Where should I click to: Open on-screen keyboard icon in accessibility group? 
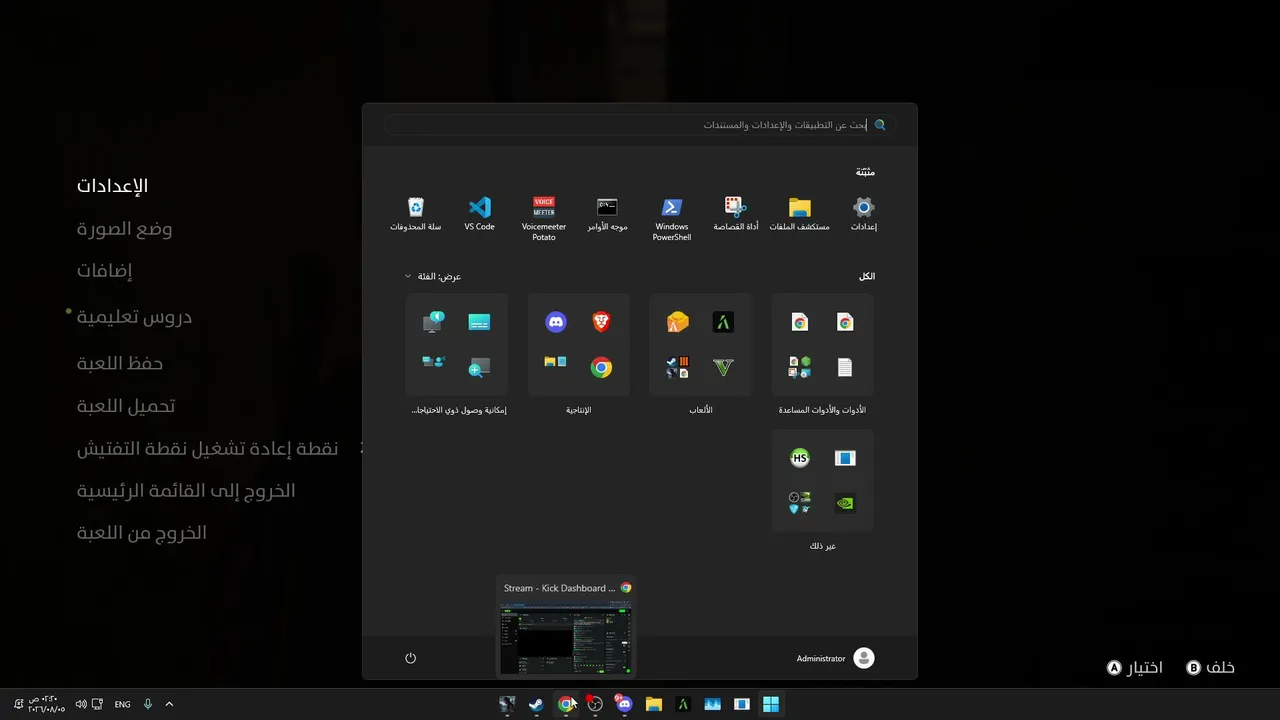click(479, 322)
